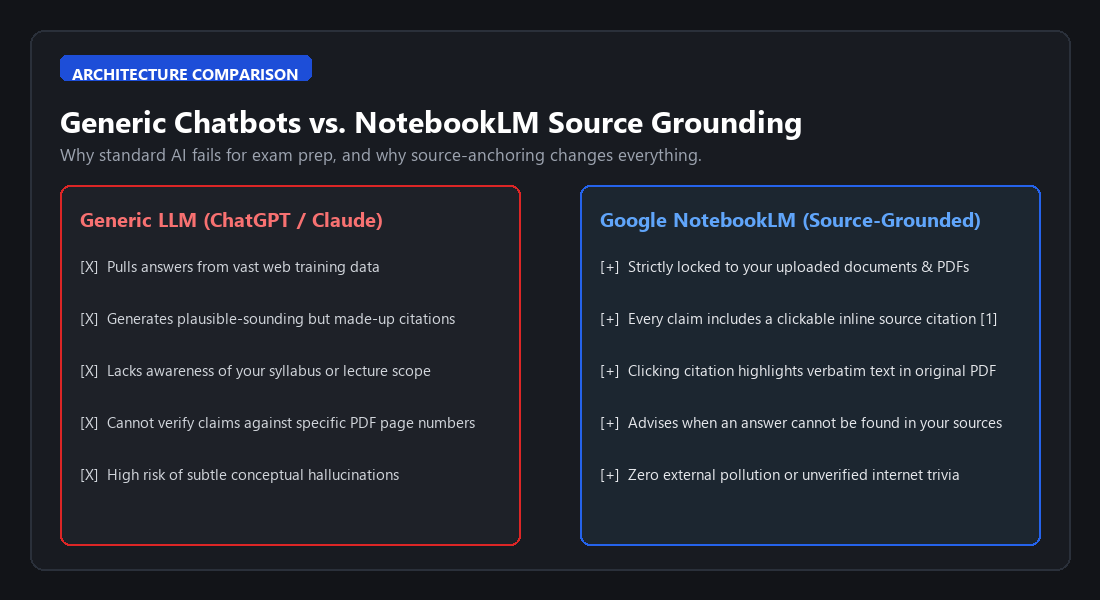Click the [+] marker beside 'Every claim includes'
The width and height of the screenshot is (1100, 600).
[610, 319]
